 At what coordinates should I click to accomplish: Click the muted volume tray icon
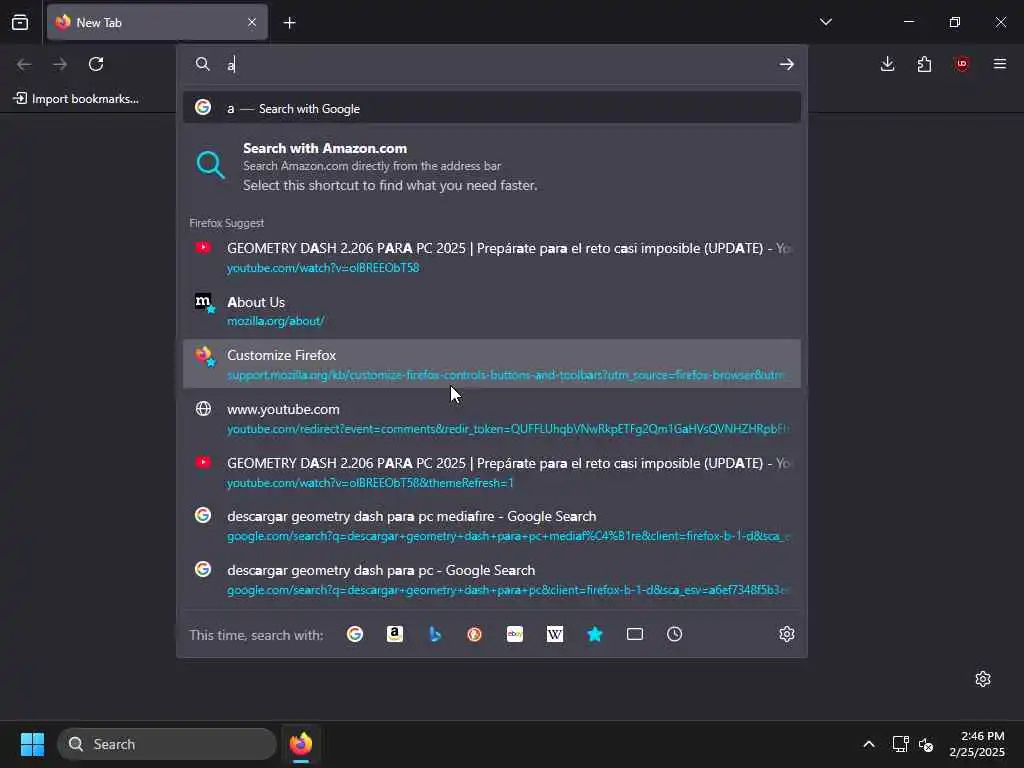pyautogui.click(x=926, y=744)
